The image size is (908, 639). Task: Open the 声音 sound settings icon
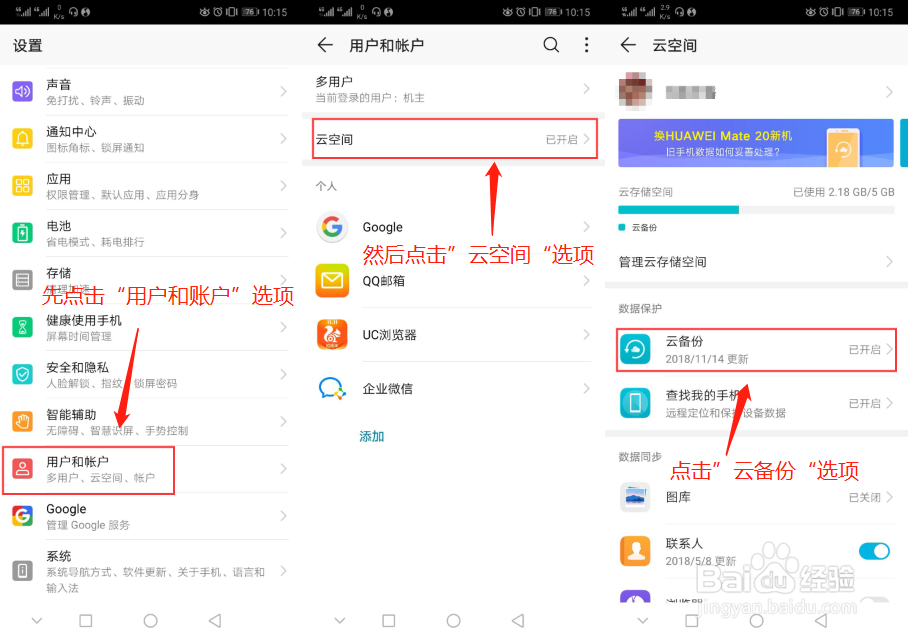[x=22, y=90]
